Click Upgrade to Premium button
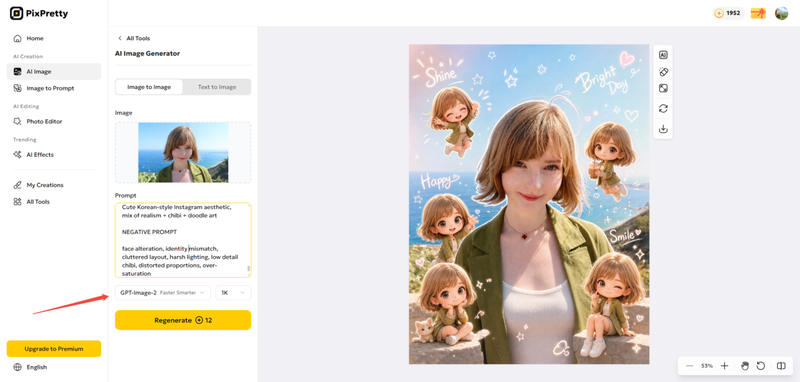The image size is (800, 382). 54,349
